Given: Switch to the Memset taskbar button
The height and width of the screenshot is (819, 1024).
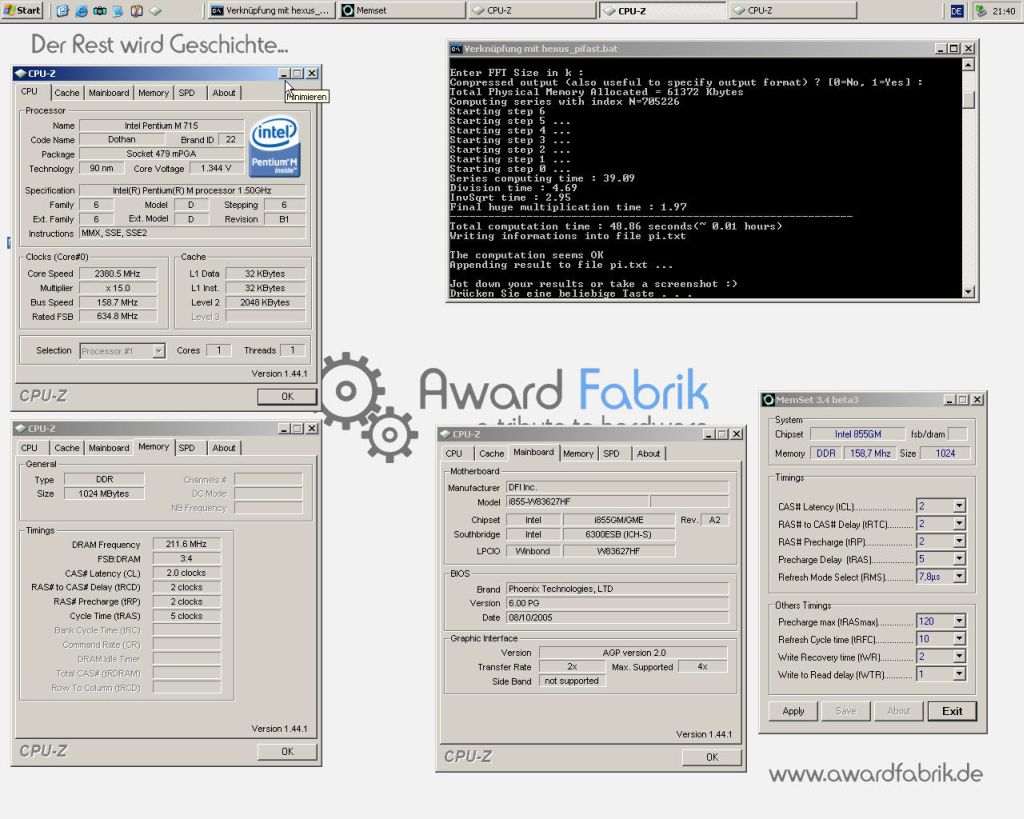Looking at the screenshot, I should pos(402,10).
